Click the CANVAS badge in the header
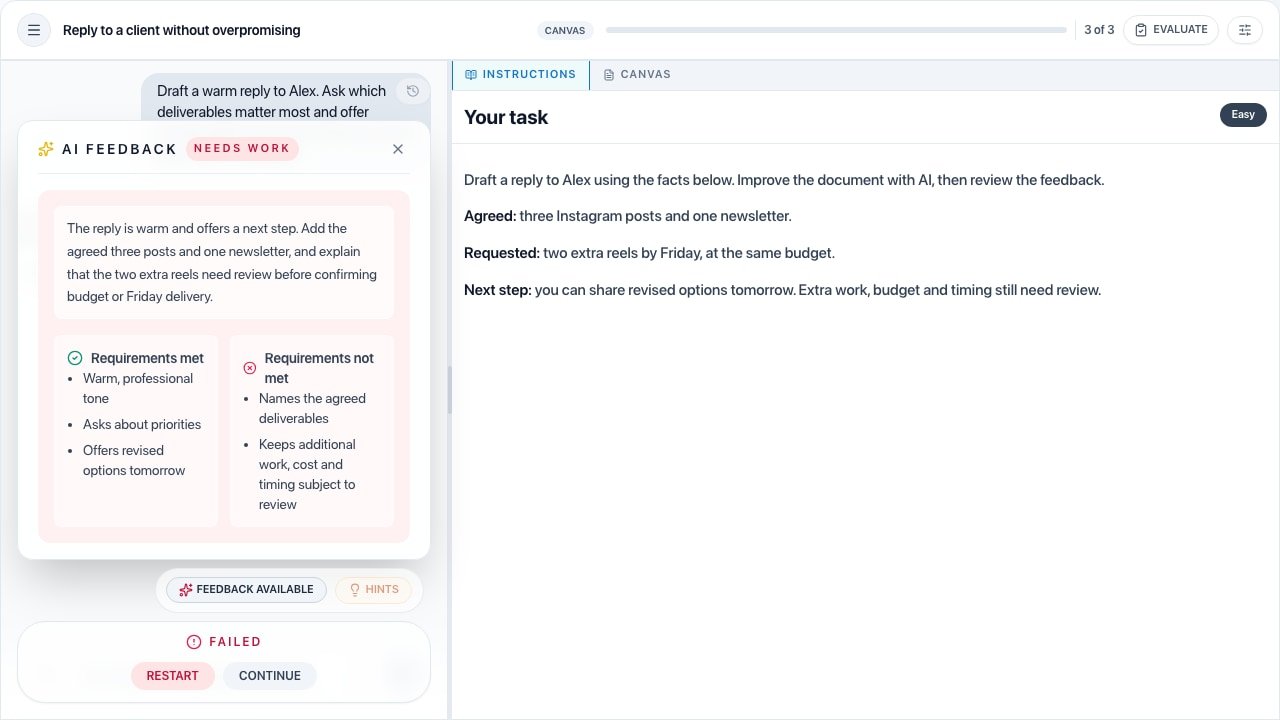This screenshot has height=720, width=1280. click(x=565, y=30)
